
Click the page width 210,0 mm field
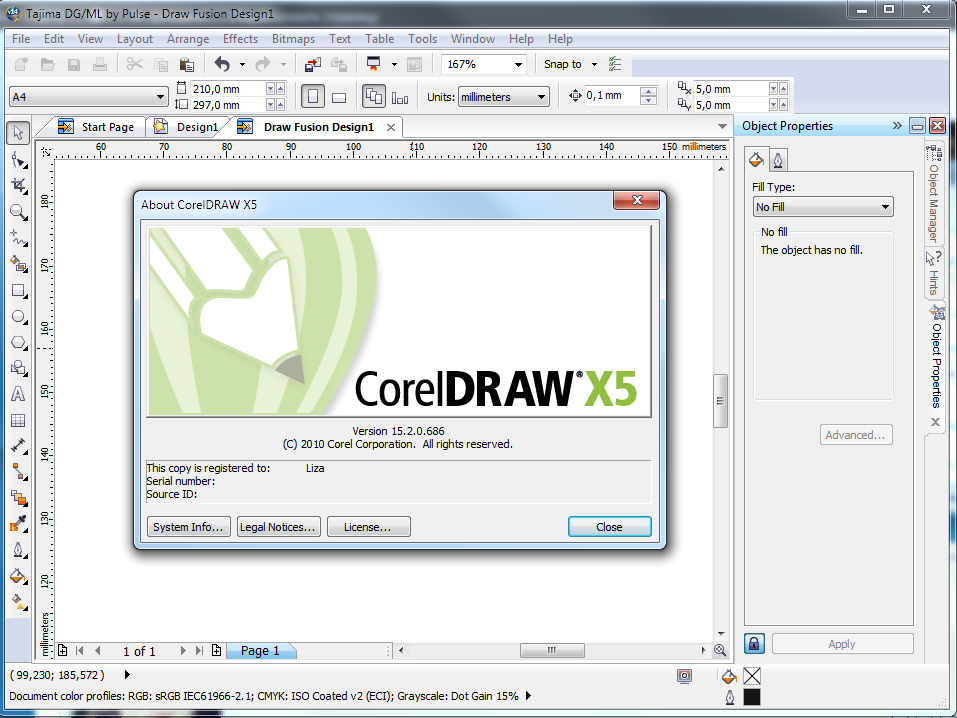228,89
